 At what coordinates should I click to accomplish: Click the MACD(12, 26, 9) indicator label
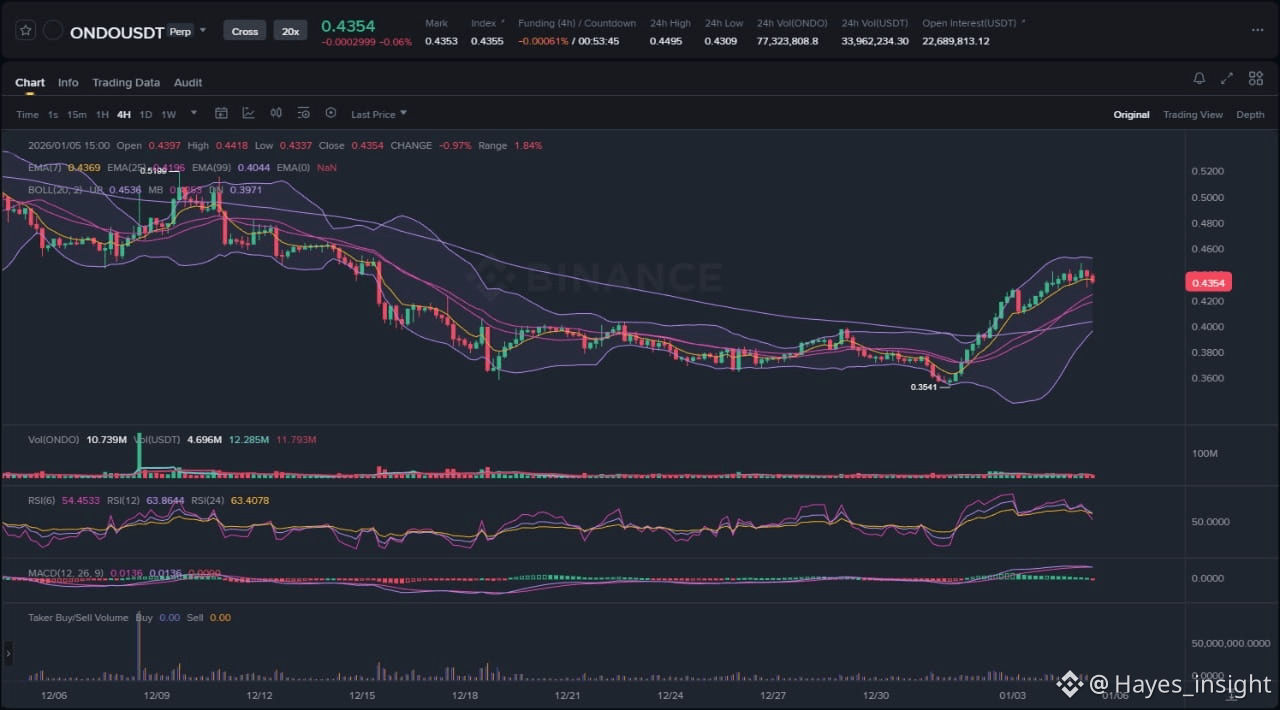tap(64, 573)
